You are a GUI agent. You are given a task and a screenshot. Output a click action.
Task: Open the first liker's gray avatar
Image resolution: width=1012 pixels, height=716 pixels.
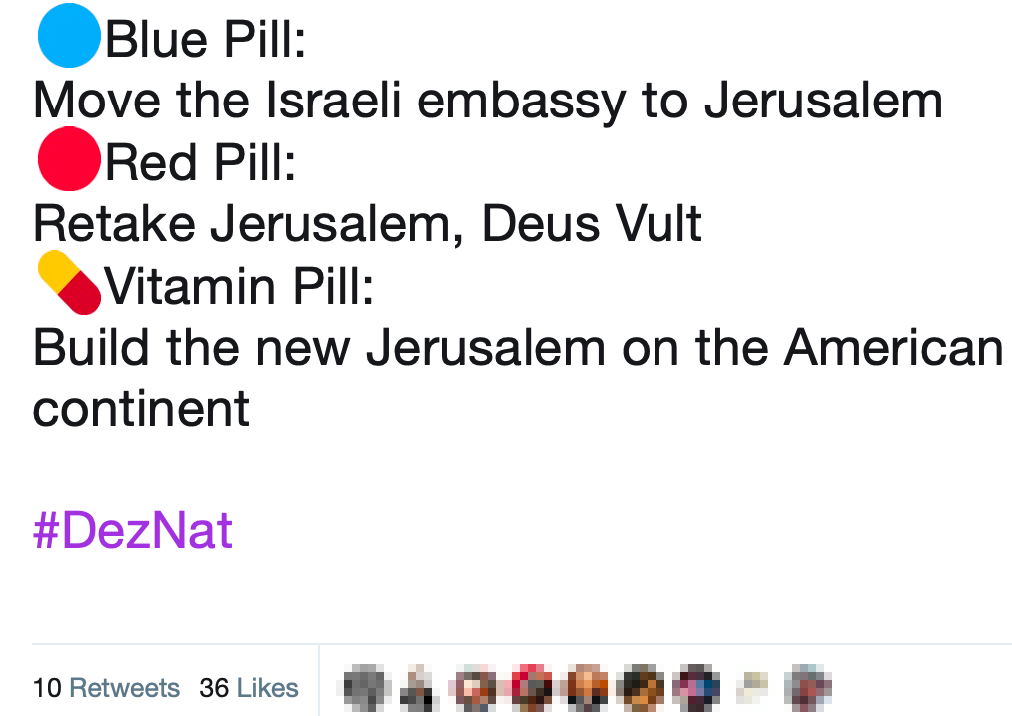coord(367,688)
